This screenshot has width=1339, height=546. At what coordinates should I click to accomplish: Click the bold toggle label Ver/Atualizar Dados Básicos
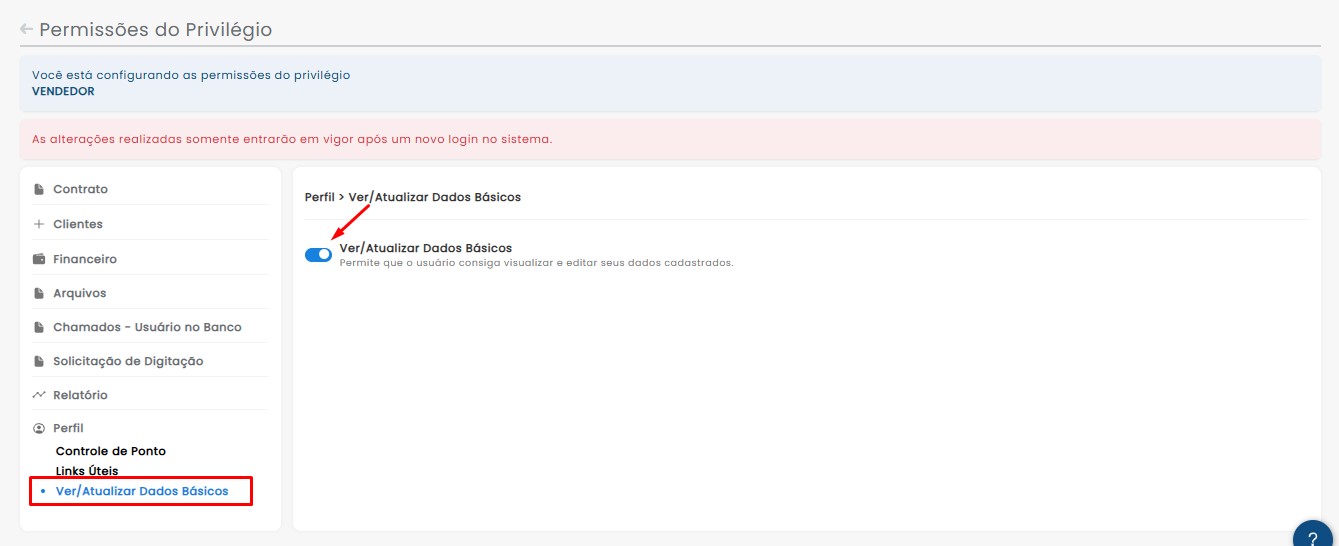tap(426, 247)
